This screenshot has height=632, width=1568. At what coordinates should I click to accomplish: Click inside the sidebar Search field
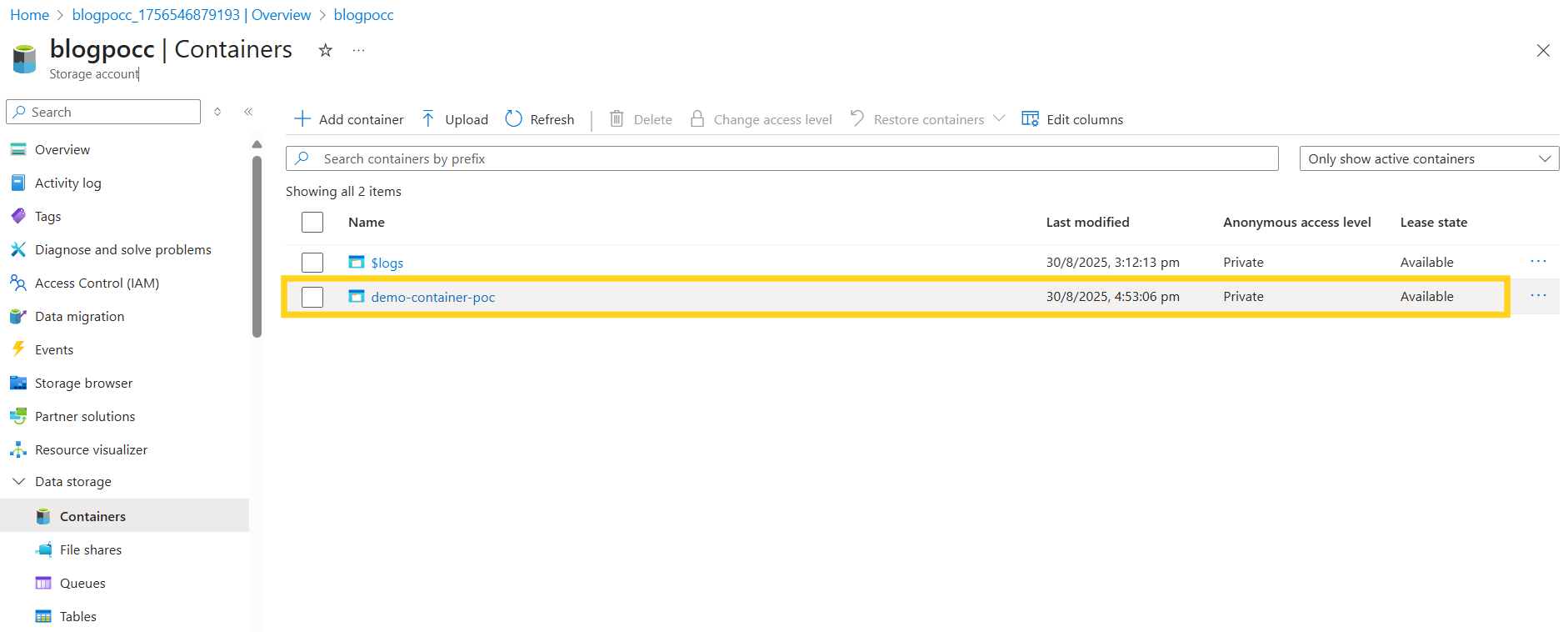tap(103, 112)
